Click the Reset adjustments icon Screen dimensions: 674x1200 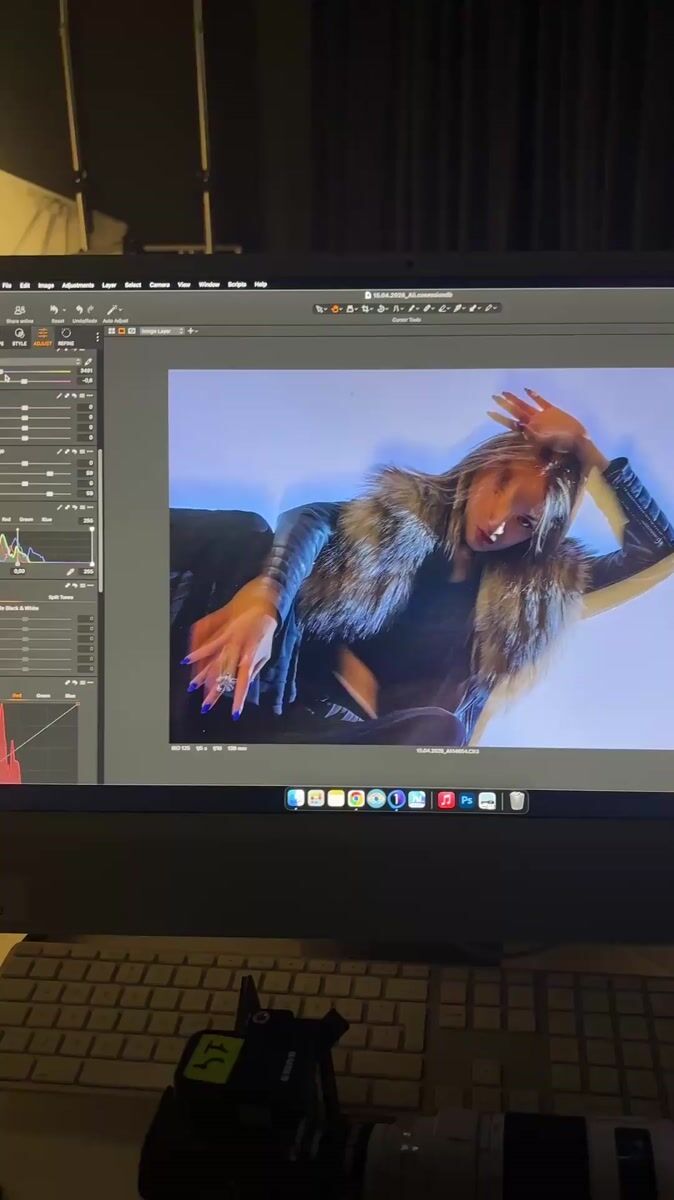tap(54, 310)
